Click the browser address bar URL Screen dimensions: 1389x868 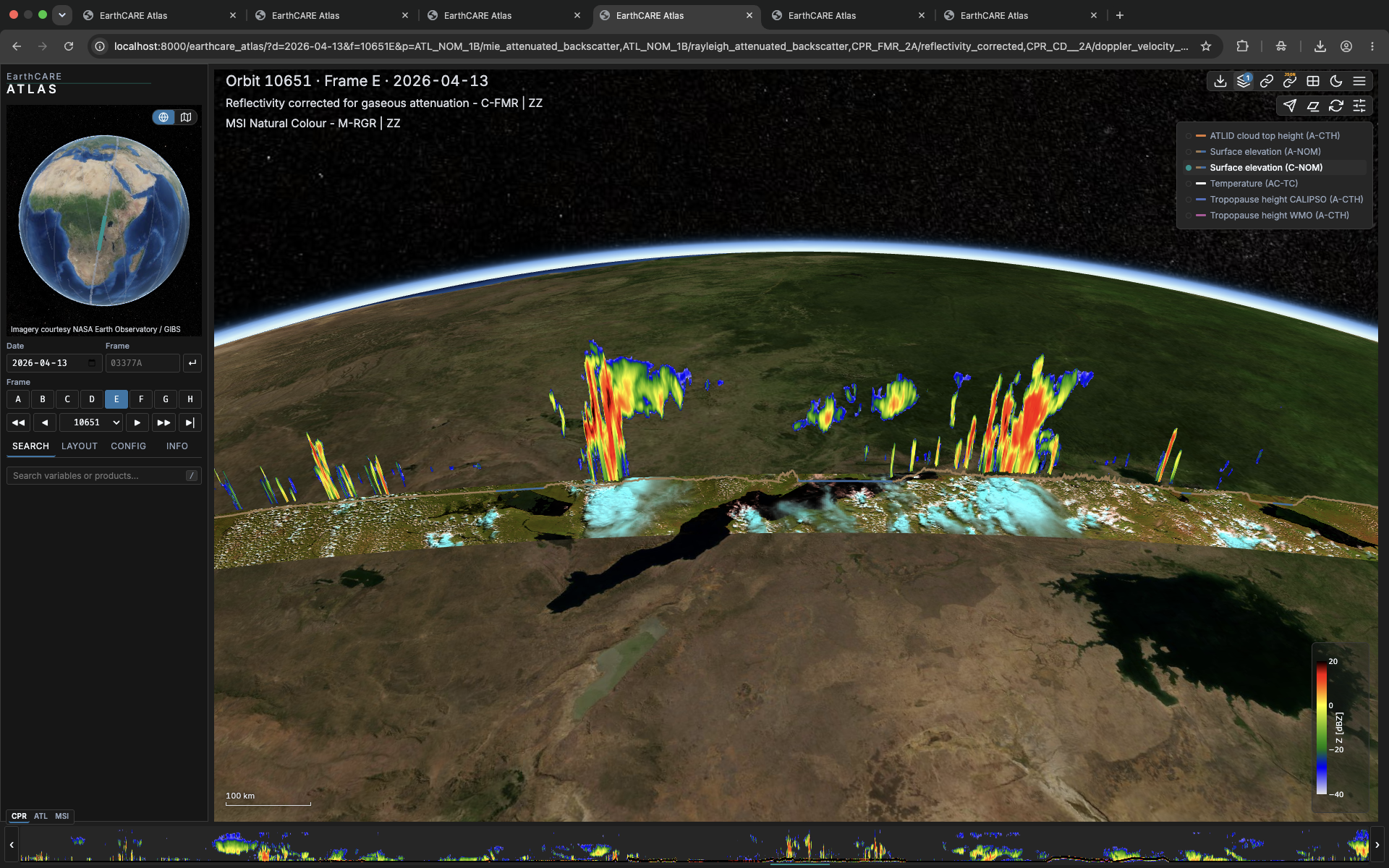(x=650, y=46)
